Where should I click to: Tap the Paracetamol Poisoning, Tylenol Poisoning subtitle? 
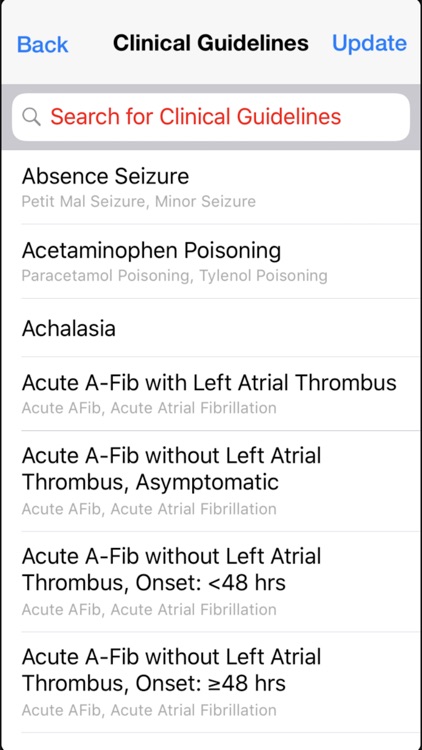pyautogui.click(x=174, y=276)
